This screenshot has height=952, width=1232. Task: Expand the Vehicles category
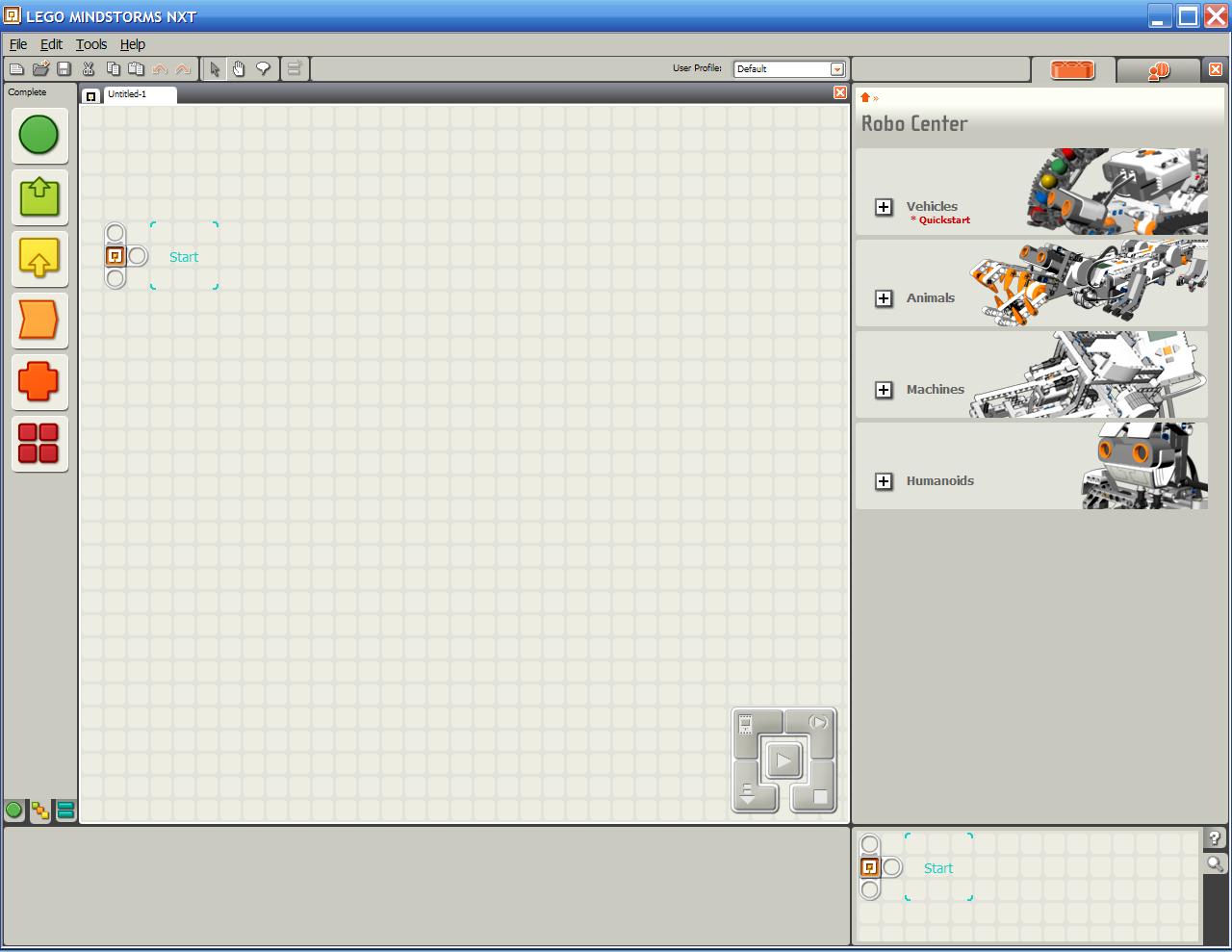tap(884, 207)
